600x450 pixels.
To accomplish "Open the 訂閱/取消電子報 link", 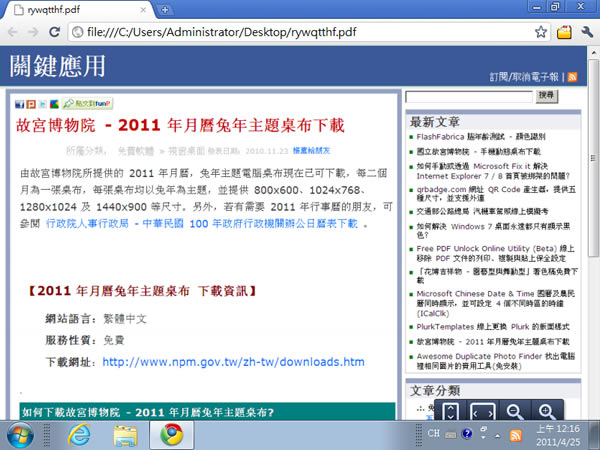I will tap(524, 77).
